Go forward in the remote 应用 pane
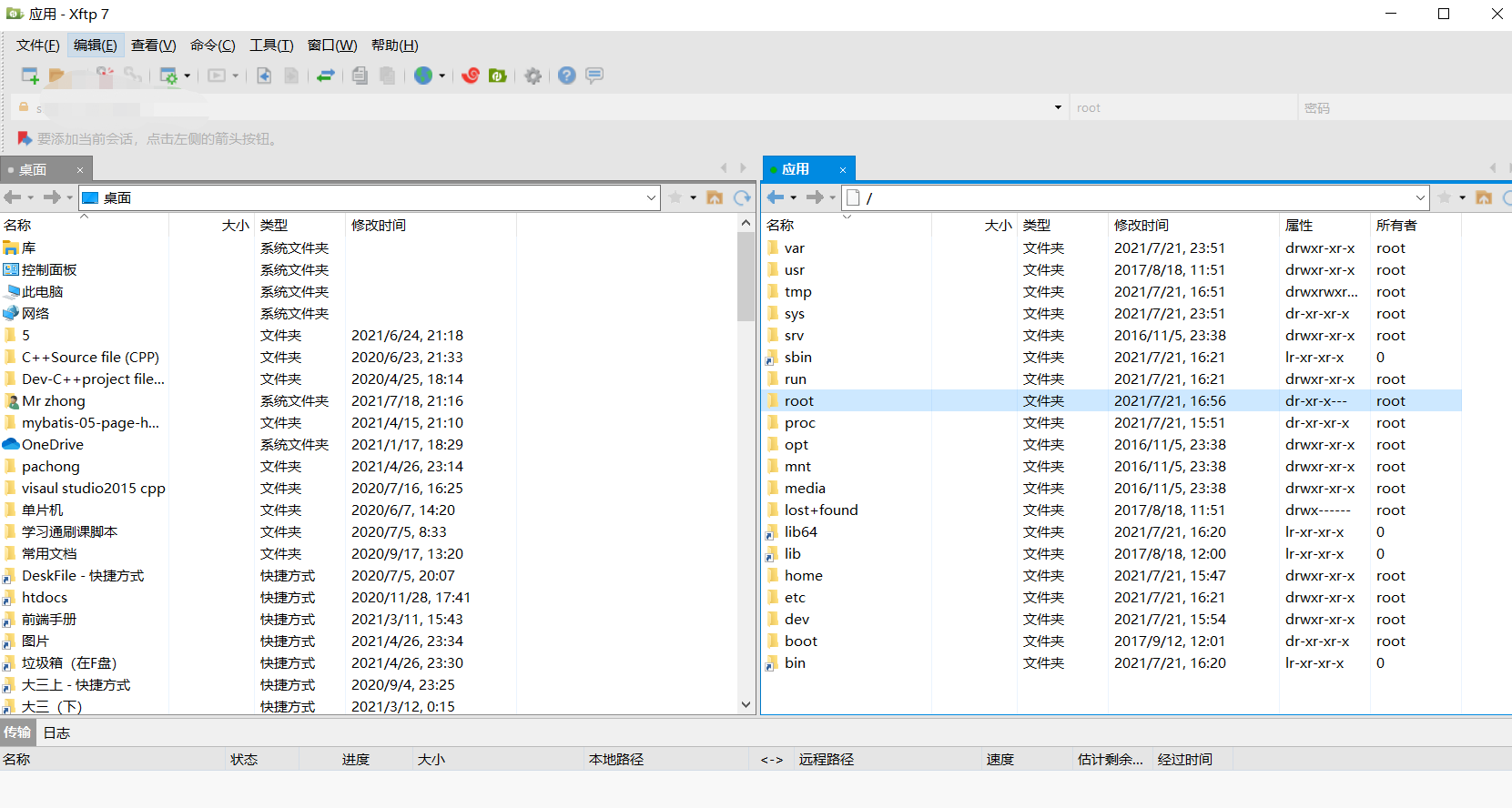This screenshot has height=808, width=1512. (815, 197)
